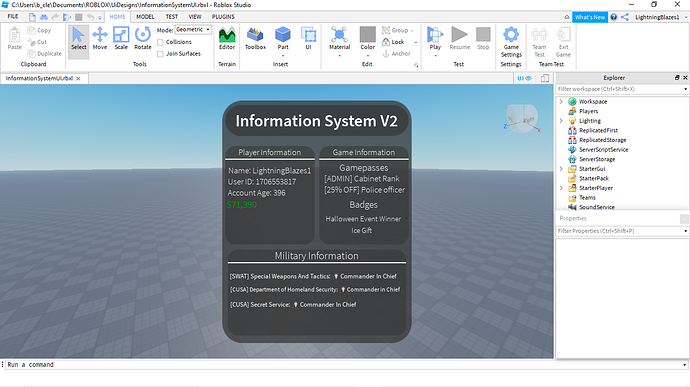This screenshot has height=387, width=690.
Task: Open the help question mark icon
Action: 613,17
